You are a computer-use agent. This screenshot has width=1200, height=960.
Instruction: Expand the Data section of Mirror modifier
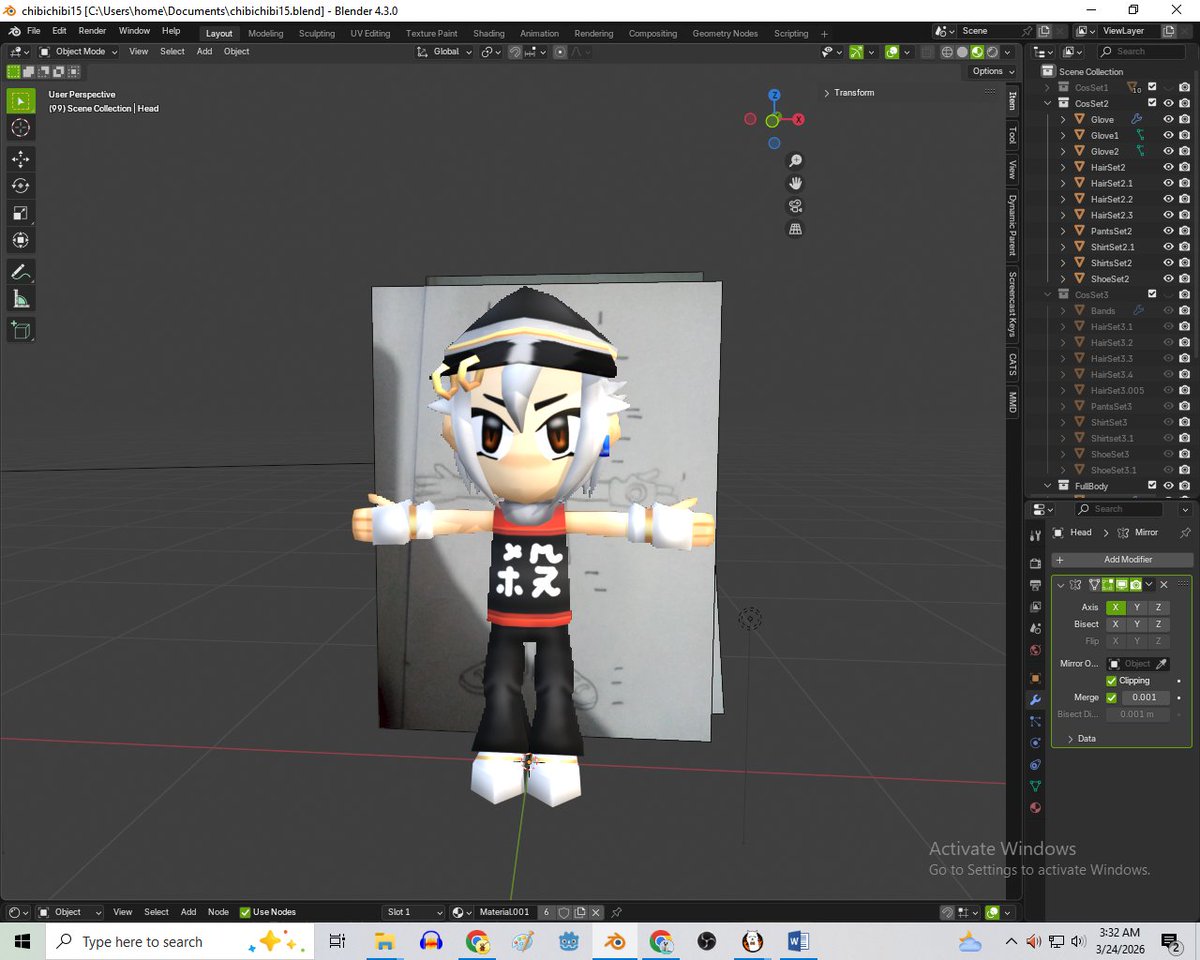(1085, 738)
